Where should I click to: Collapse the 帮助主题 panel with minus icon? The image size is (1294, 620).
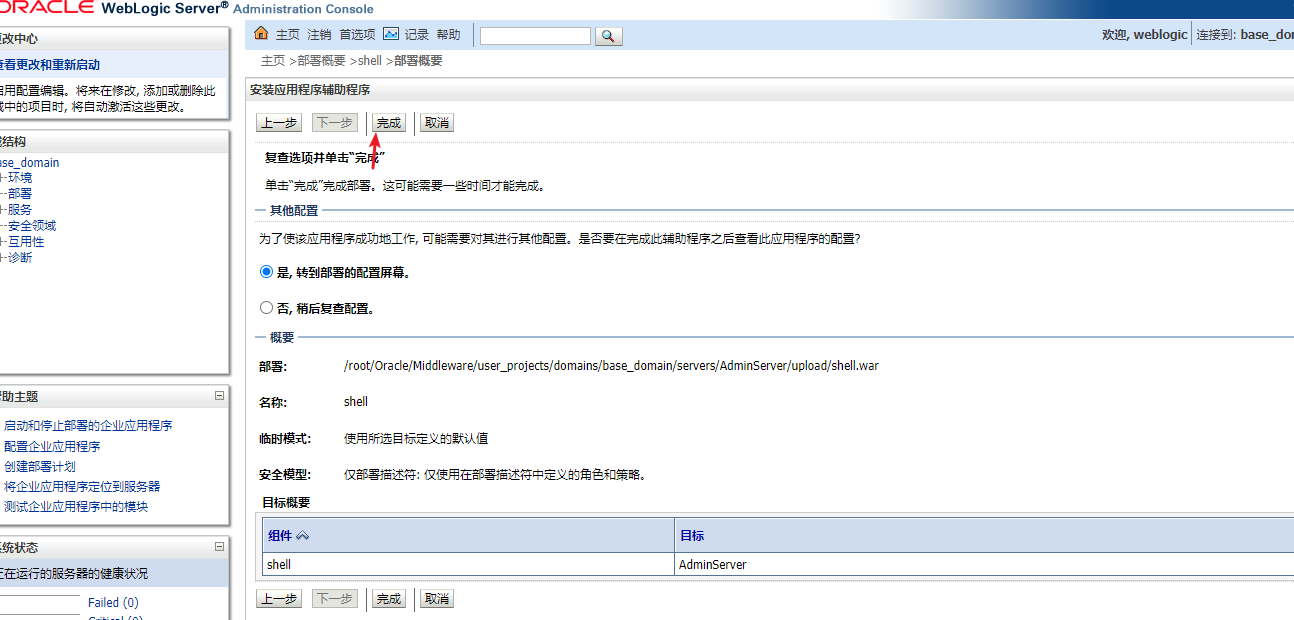[219, 396]
